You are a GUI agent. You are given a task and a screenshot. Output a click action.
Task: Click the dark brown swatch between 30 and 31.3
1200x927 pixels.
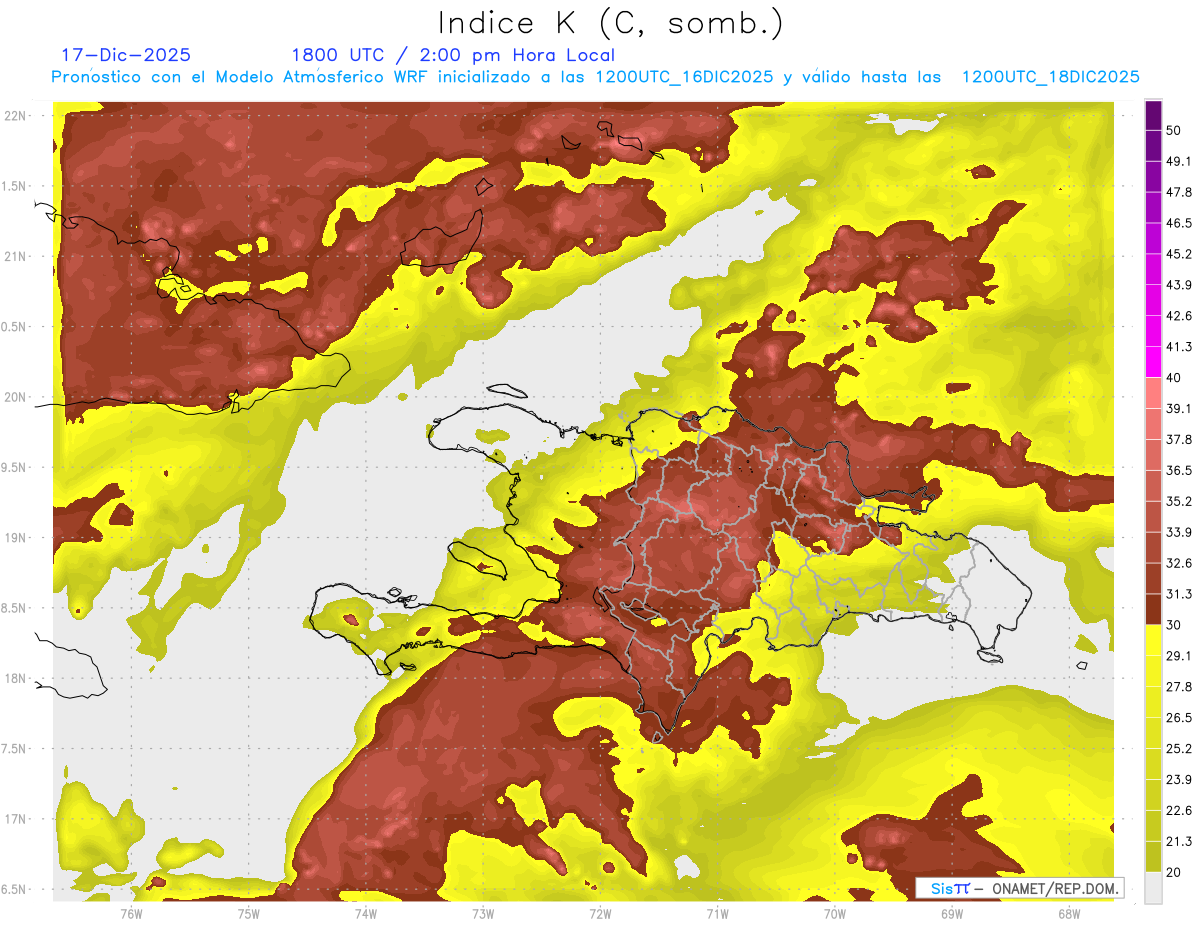click(x=1153, y=610)
